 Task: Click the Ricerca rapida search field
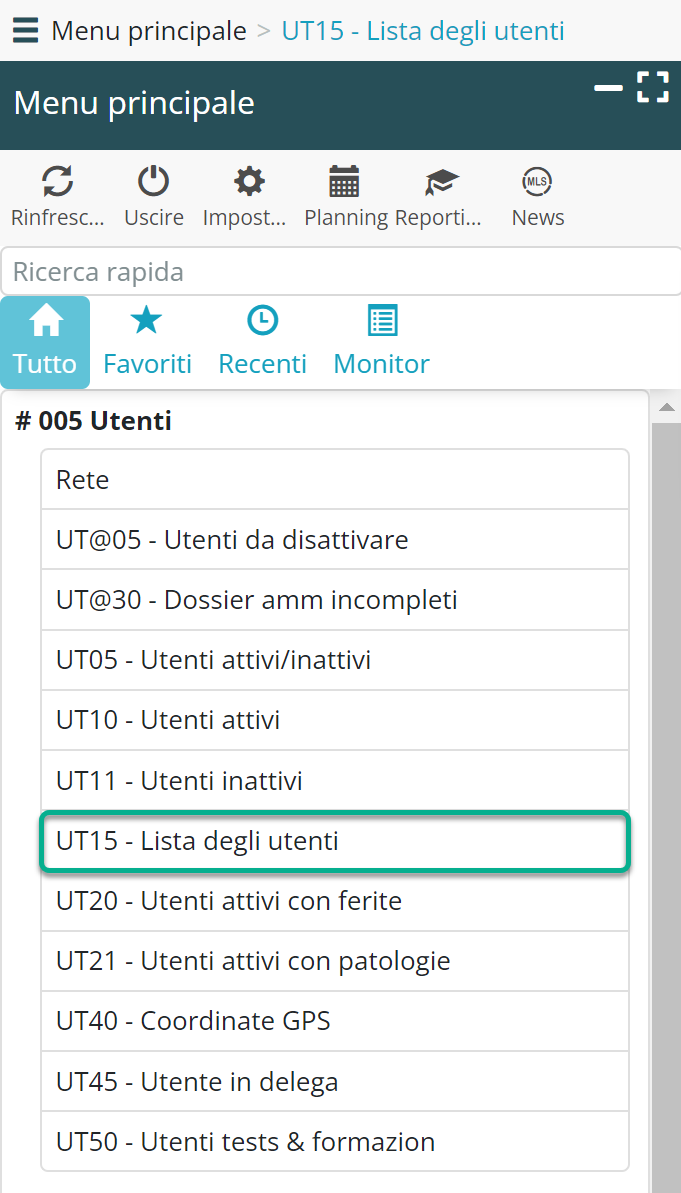pos(340,272)
